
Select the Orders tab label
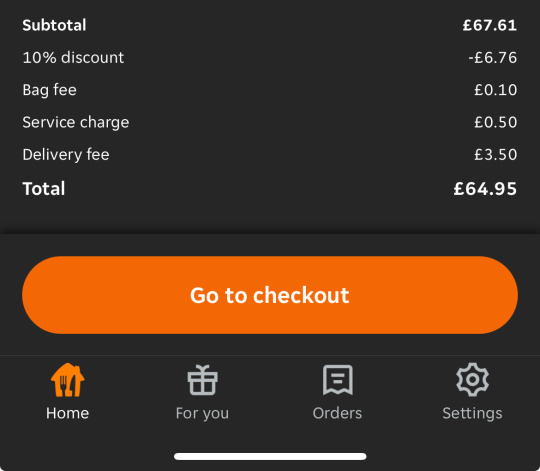pyautogui.click(x=338, y=413)
